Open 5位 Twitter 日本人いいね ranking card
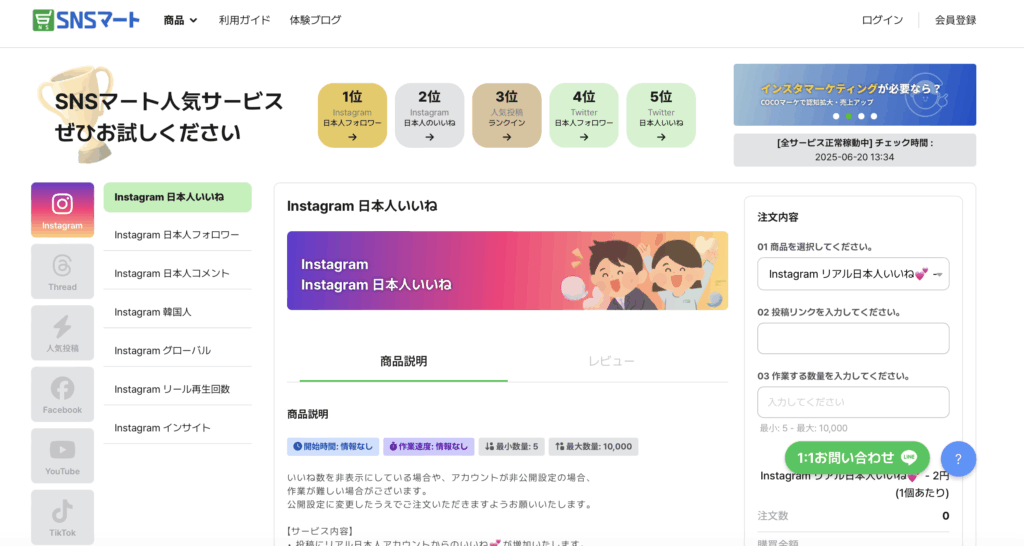The height and width of the screenshot is (546, 1024). pyautogui.click(x=661, y=116)
